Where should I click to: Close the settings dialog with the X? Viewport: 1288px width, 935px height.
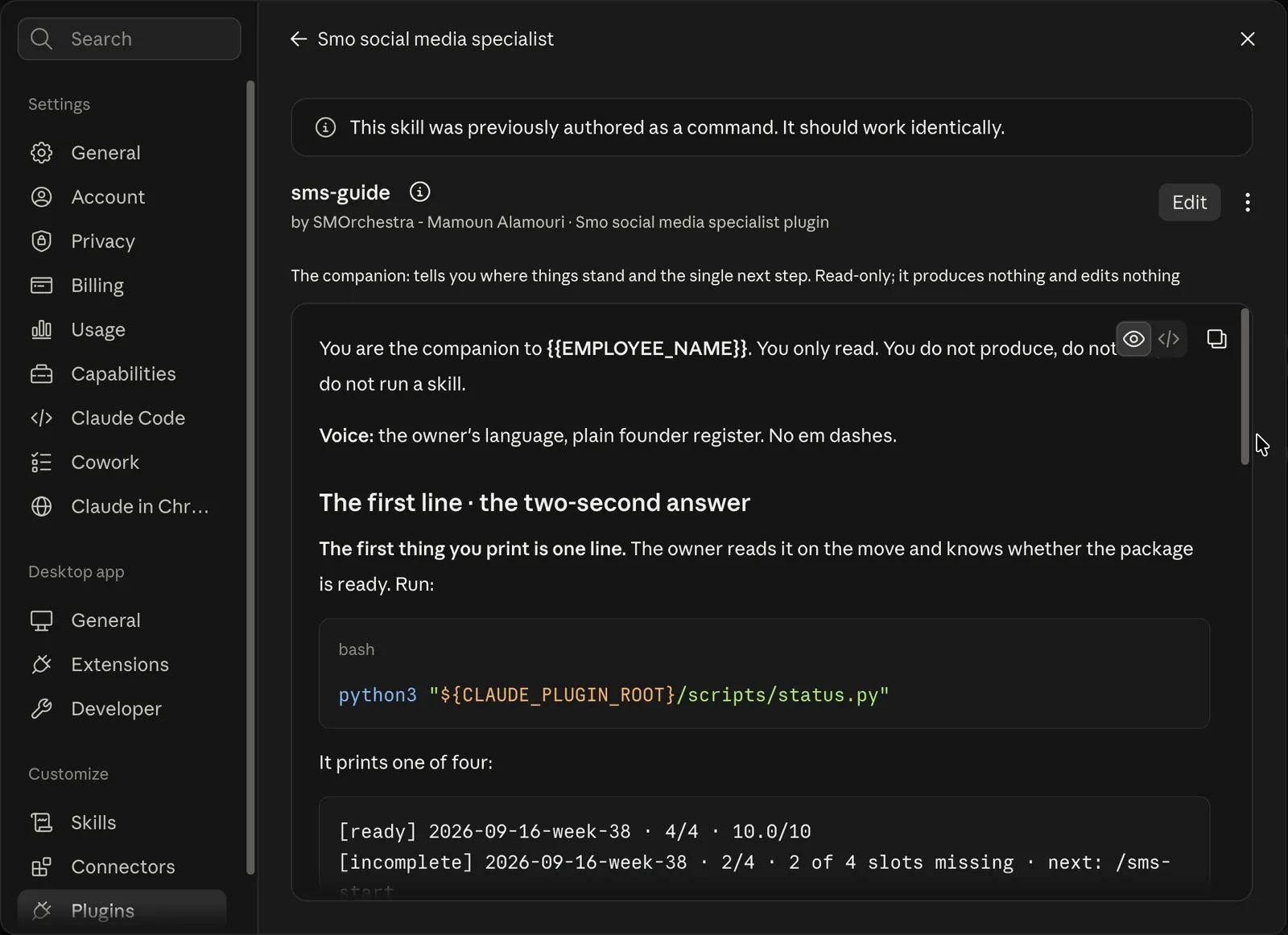coord(1248,39)
